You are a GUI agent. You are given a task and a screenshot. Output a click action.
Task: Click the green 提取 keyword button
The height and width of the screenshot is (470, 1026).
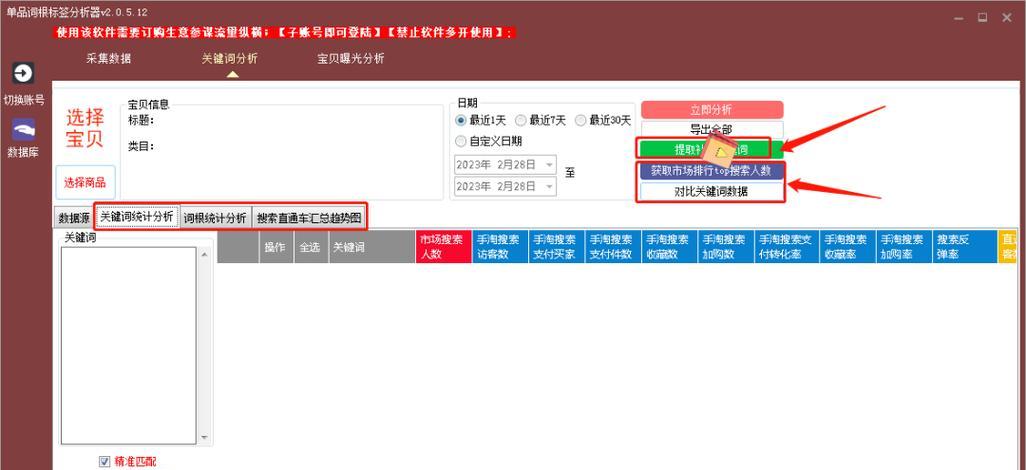712,149
